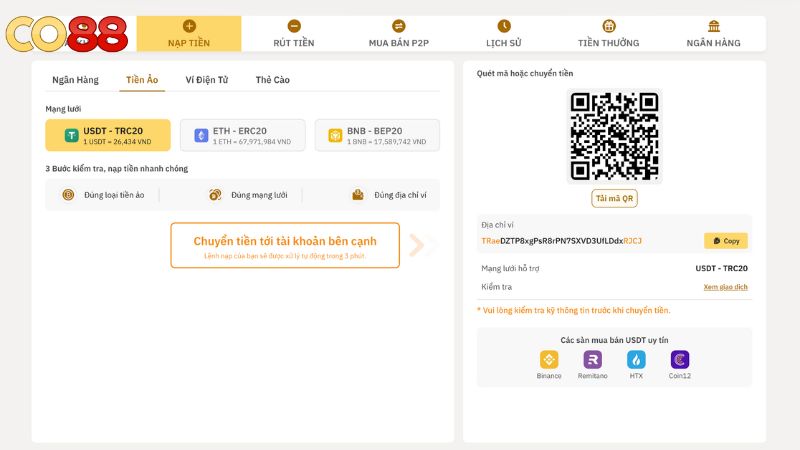Click the Chuyển tiền tới tài khoản bên cạnh box
The height and width of the screenshot is (450, 800).
point(285,245)
